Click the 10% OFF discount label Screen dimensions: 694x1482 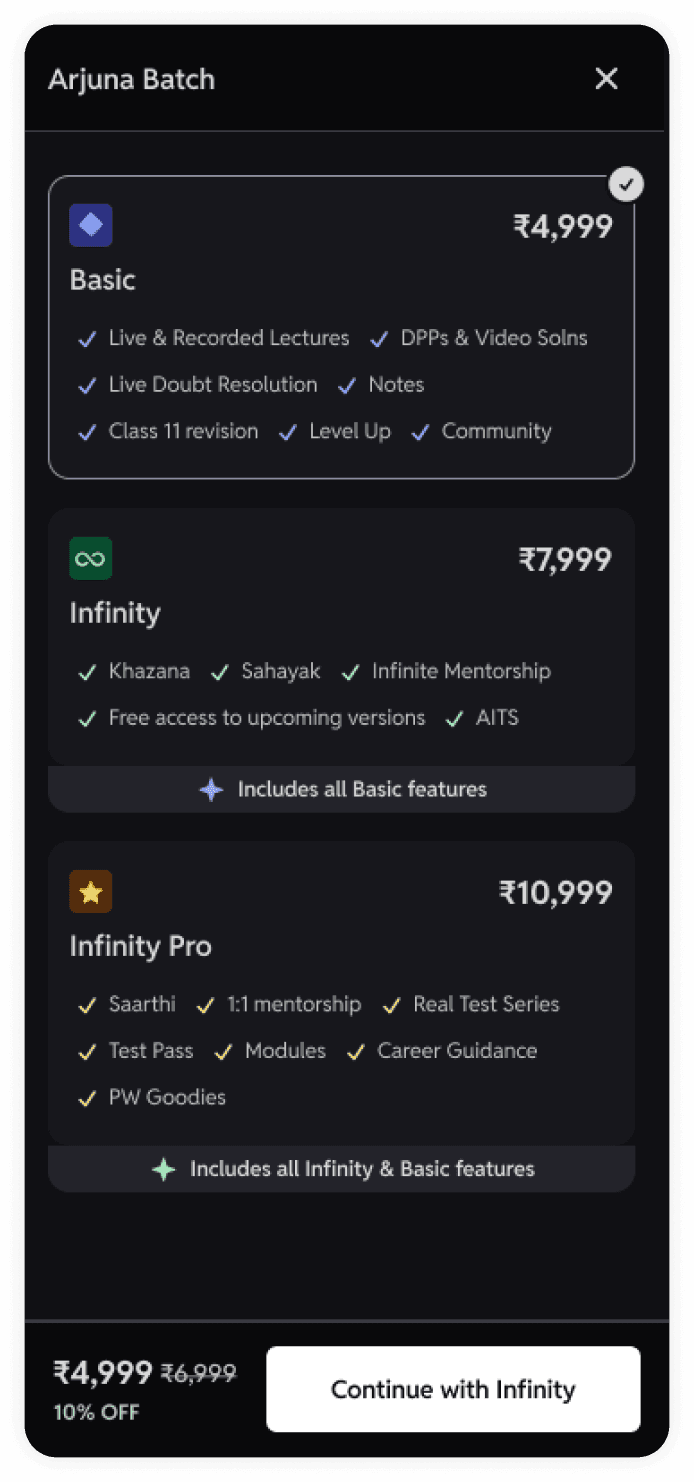tap(96, 1413)
